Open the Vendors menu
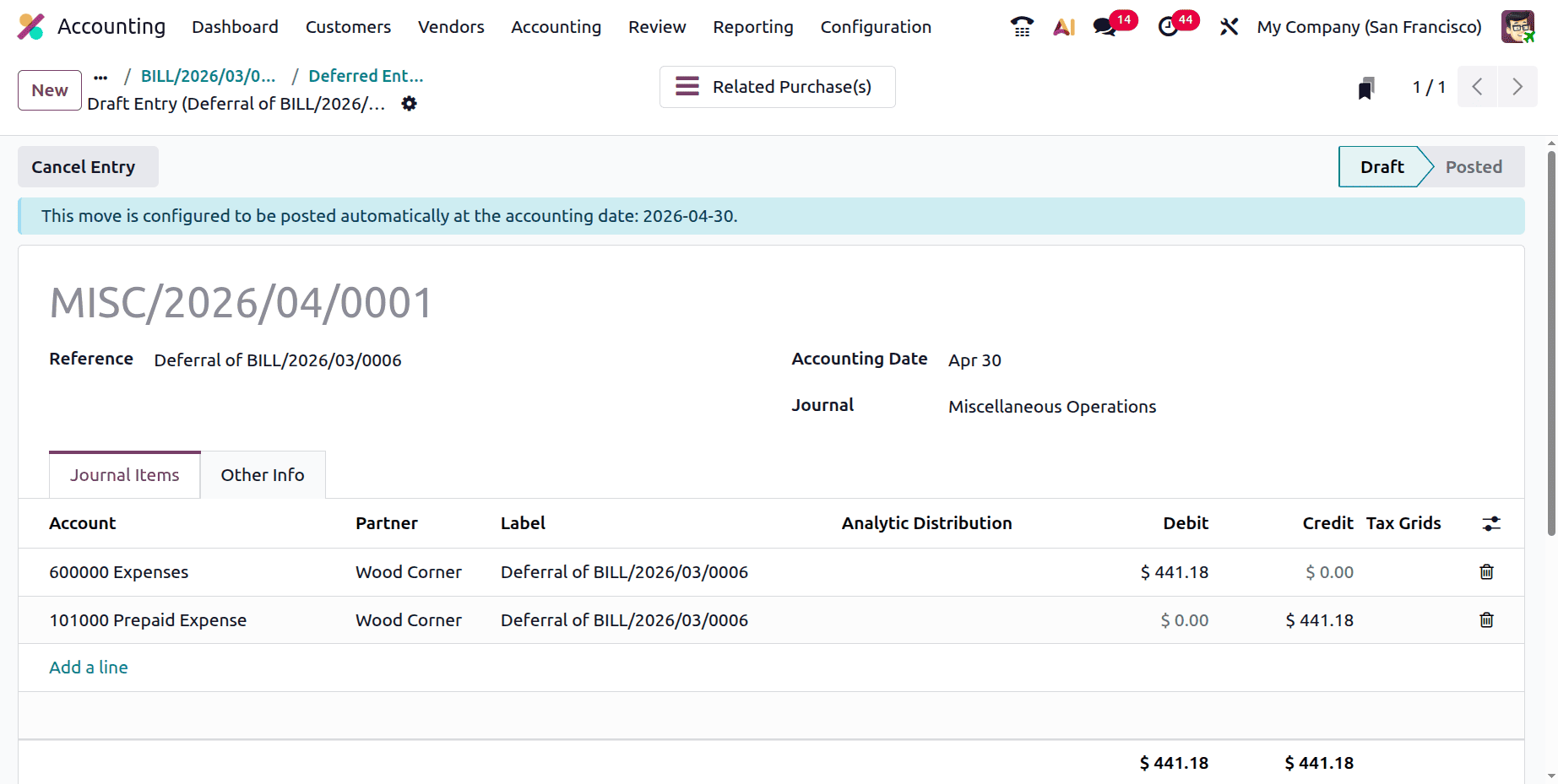This screenshot has height=784, width=1558. coord(451,27)
